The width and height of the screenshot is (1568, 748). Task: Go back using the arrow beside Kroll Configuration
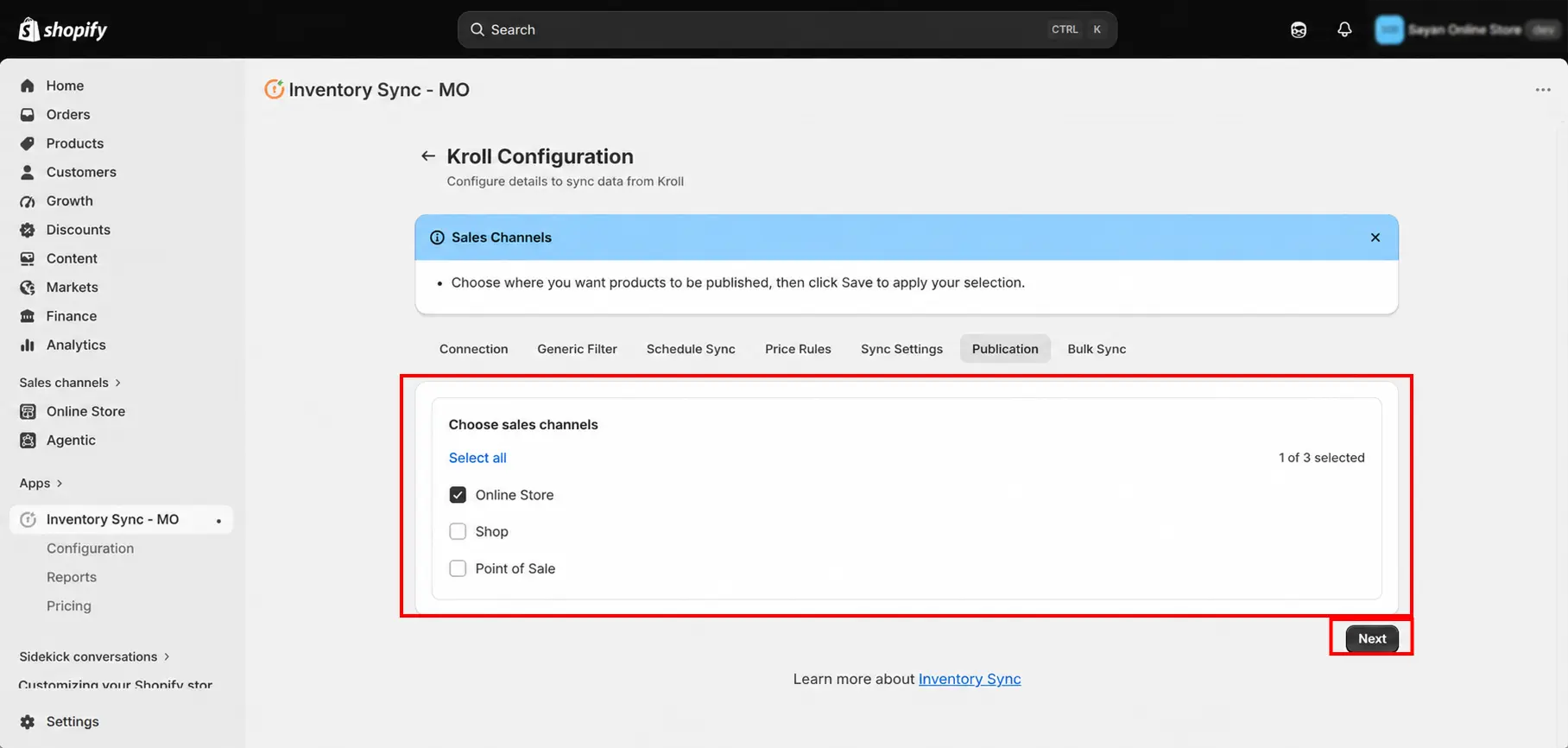click(427, 156)
